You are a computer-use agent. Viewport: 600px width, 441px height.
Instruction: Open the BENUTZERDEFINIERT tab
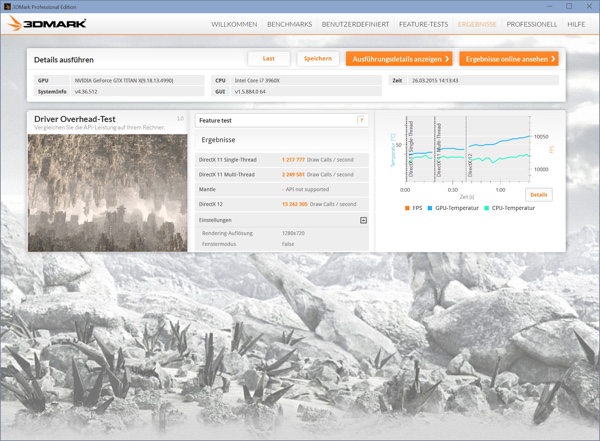click(x=355, y=24)
